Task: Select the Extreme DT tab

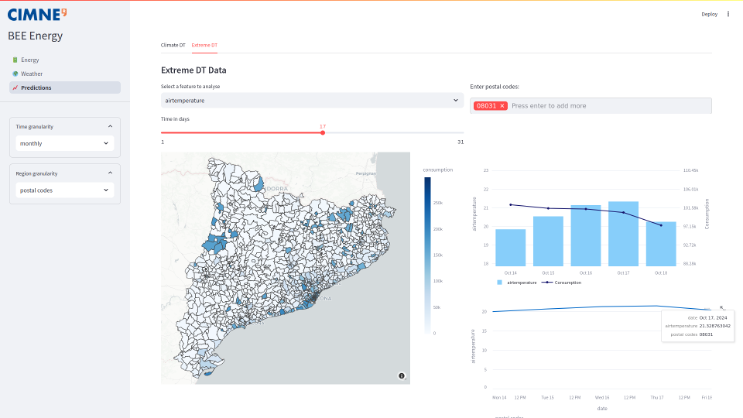Action: (204, 45)
